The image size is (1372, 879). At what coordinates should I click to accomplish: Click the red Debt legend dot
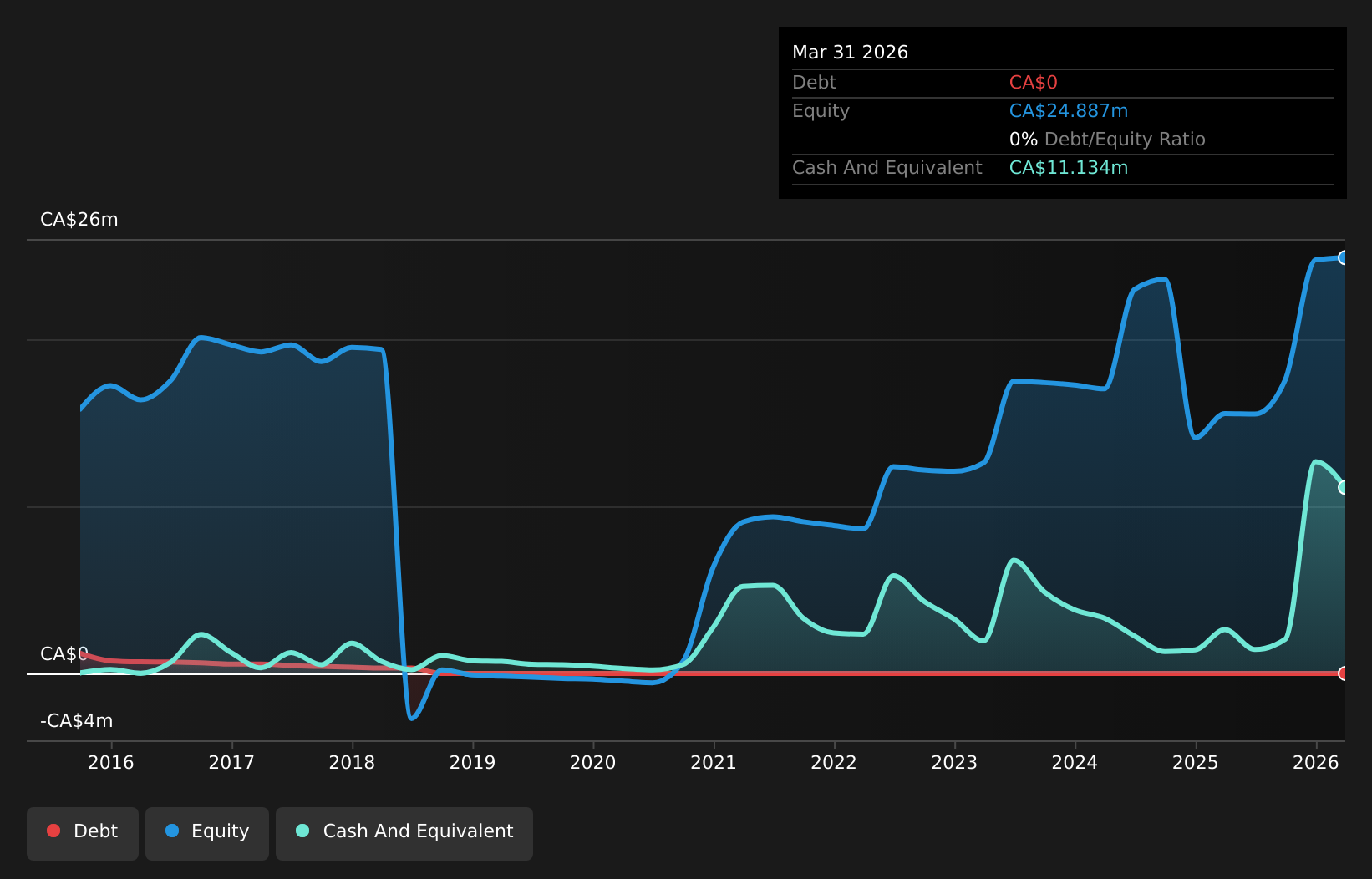click(x=53, y=831)
